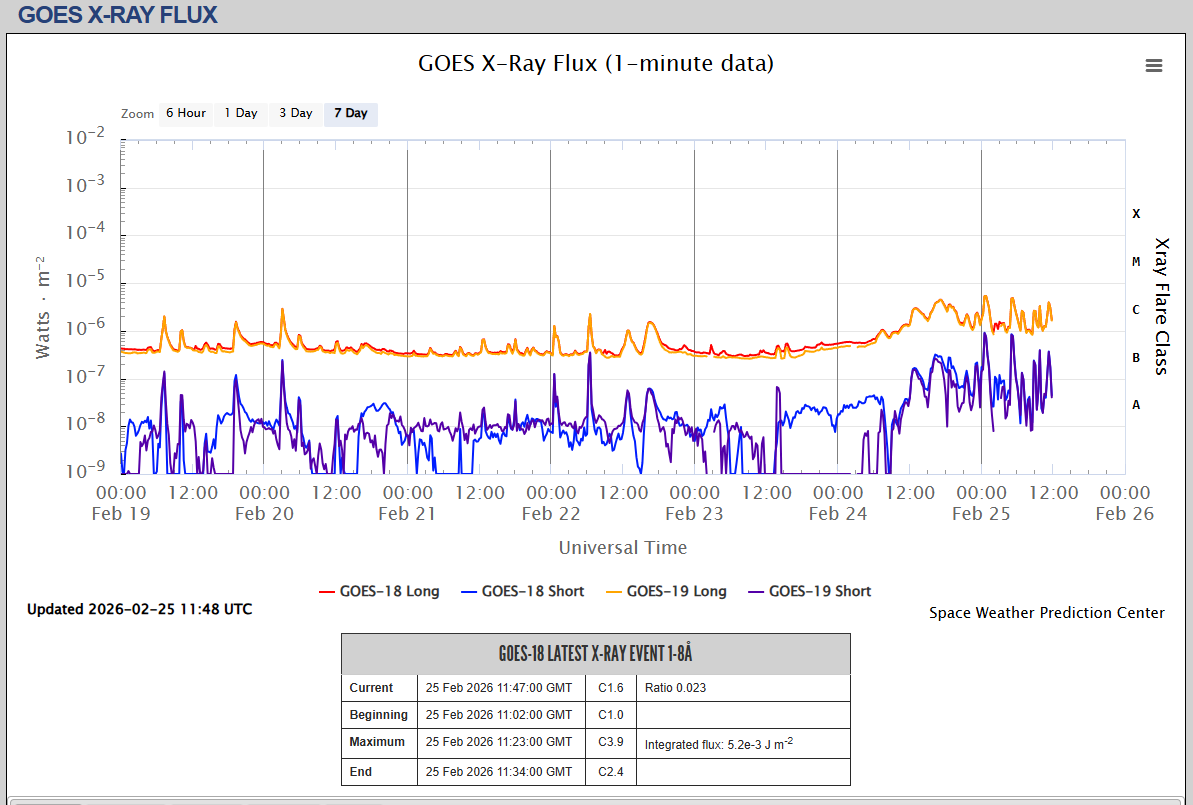Select the 6 Hour zoom range
This screenshot has height=805, width=1193.
(186, 114)
